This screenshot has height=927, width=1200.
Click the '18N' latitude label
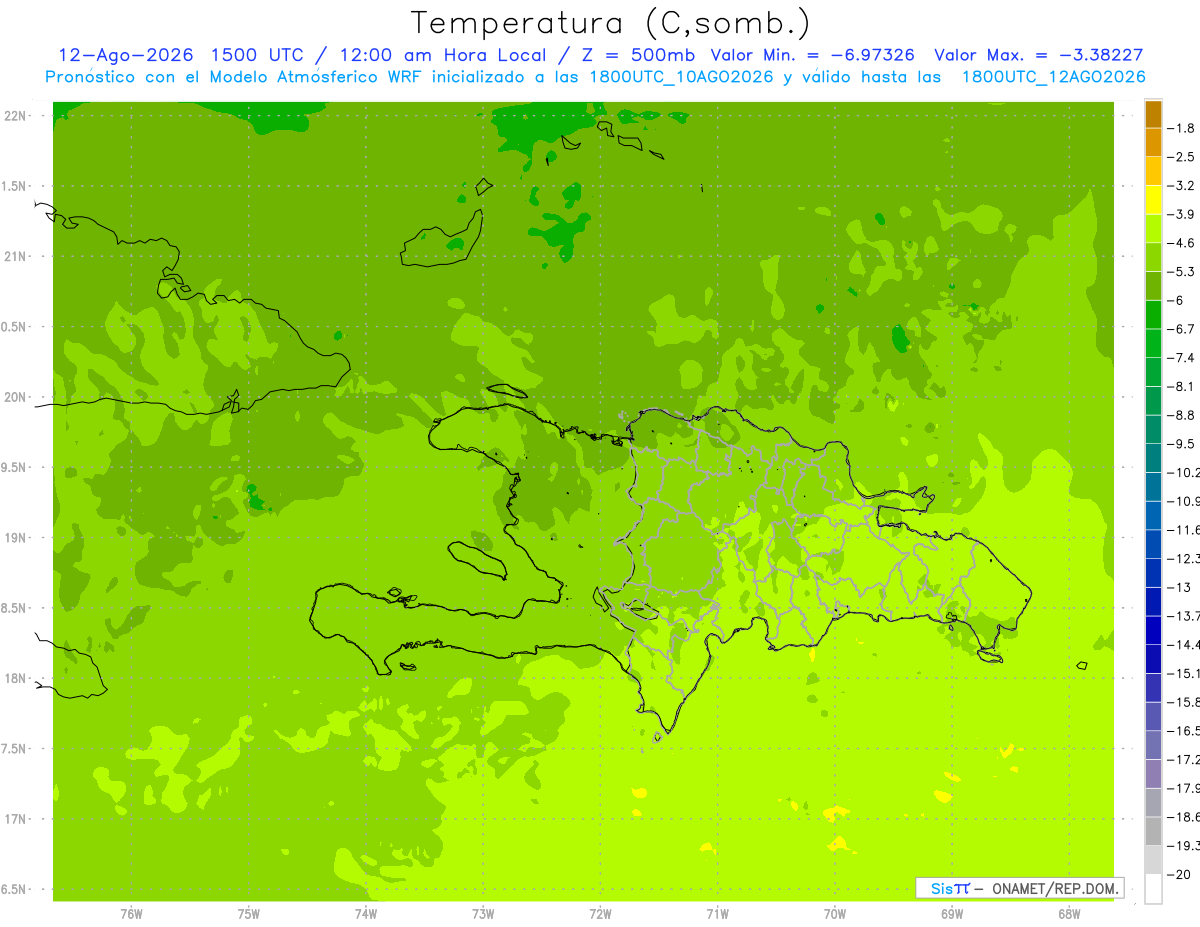pyautogui.click(x=16, y=678)
